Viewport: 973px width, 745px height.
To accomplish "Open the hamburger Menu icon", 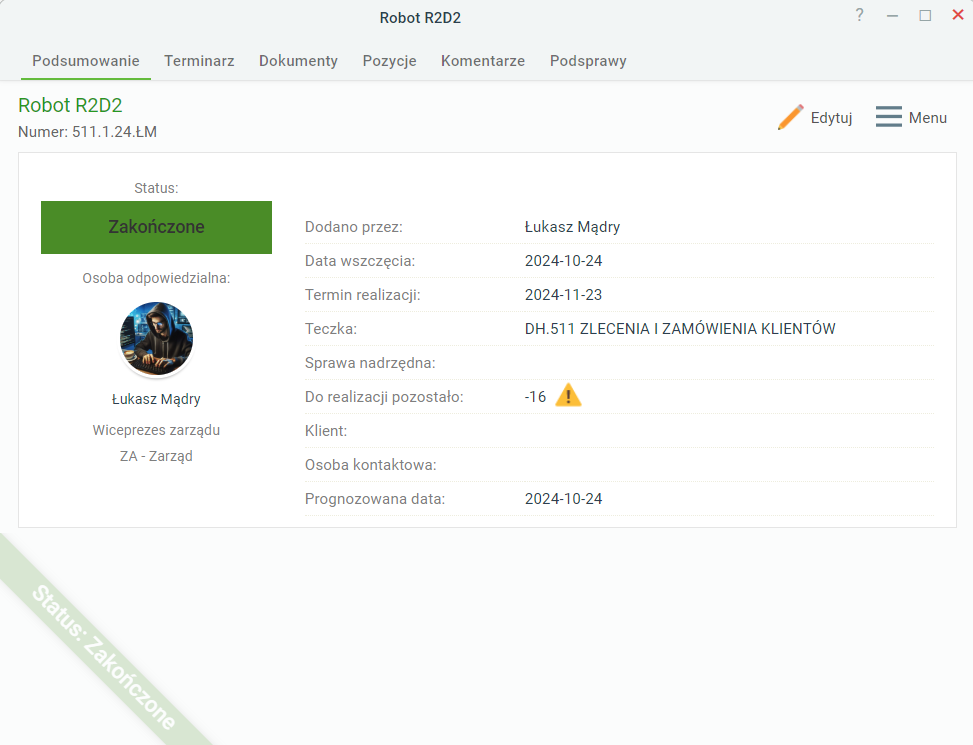I will click(889, 117).
